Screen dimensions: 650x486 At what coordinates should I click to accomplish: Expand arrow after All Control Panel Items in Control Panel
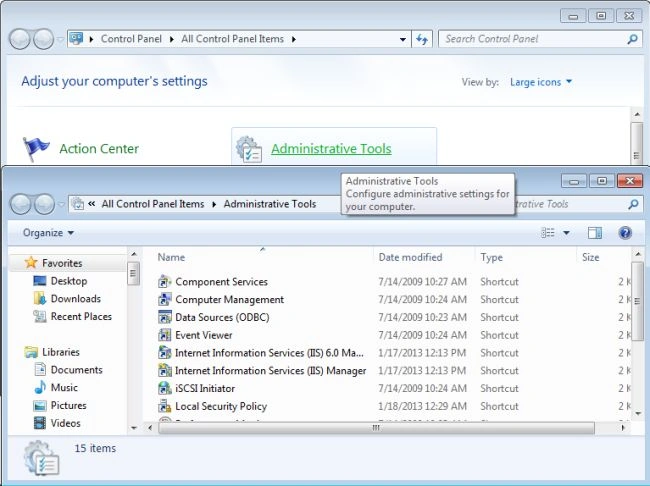294,39
